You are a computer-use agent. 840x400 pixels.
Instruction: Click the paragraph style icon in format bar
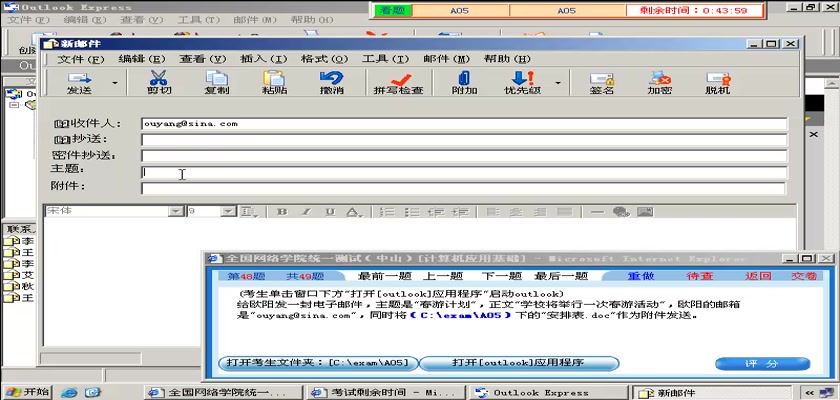coord(248,212)
